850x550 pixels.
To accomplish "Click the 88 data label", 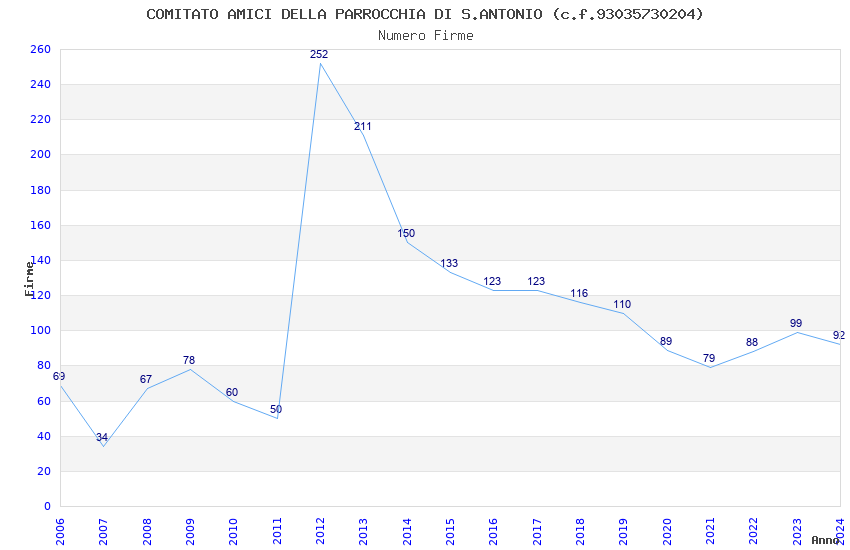I will coord(752,342).
